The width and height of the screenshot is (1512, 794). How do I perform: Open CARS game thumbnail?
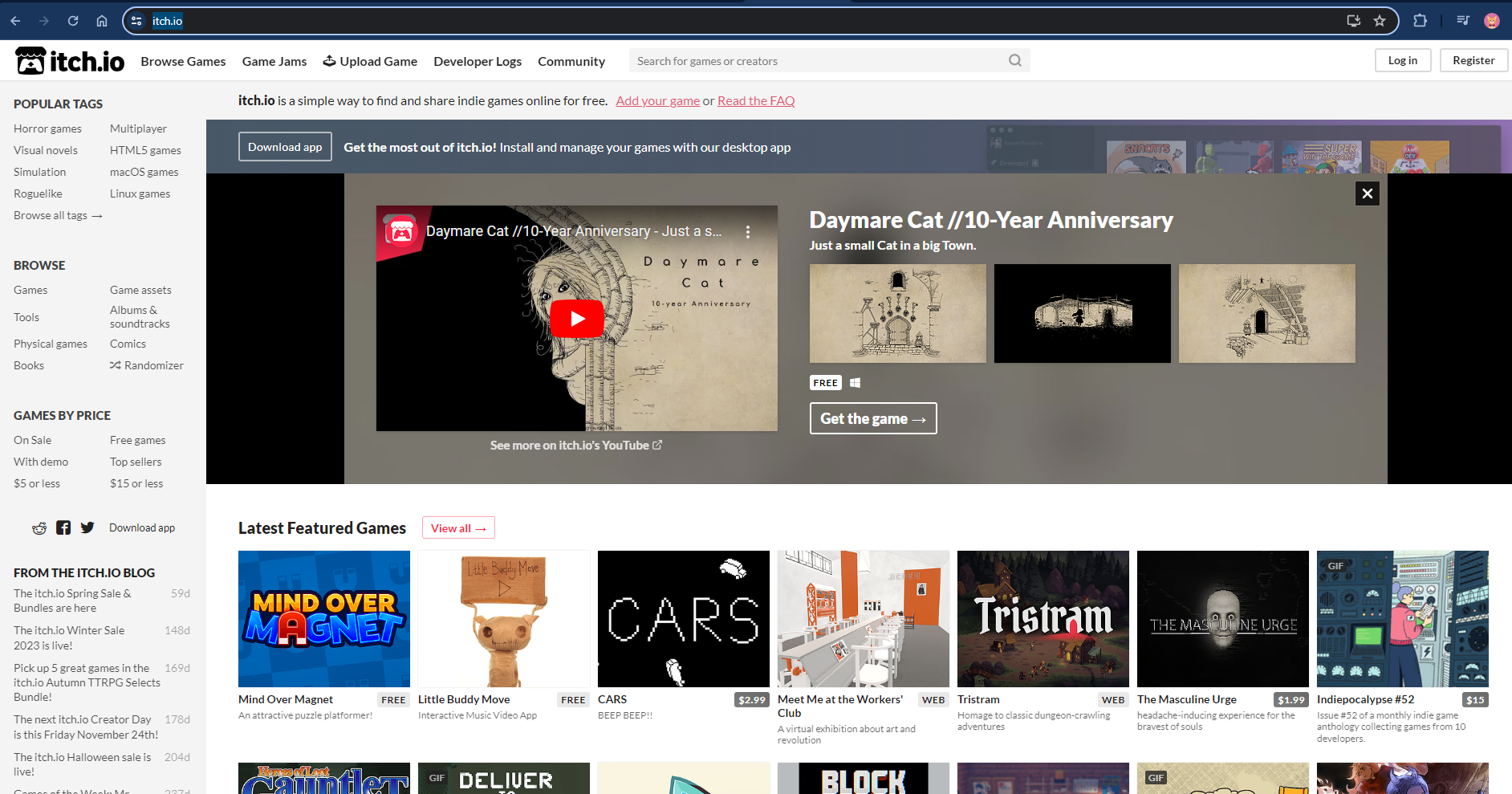(684, 619)
